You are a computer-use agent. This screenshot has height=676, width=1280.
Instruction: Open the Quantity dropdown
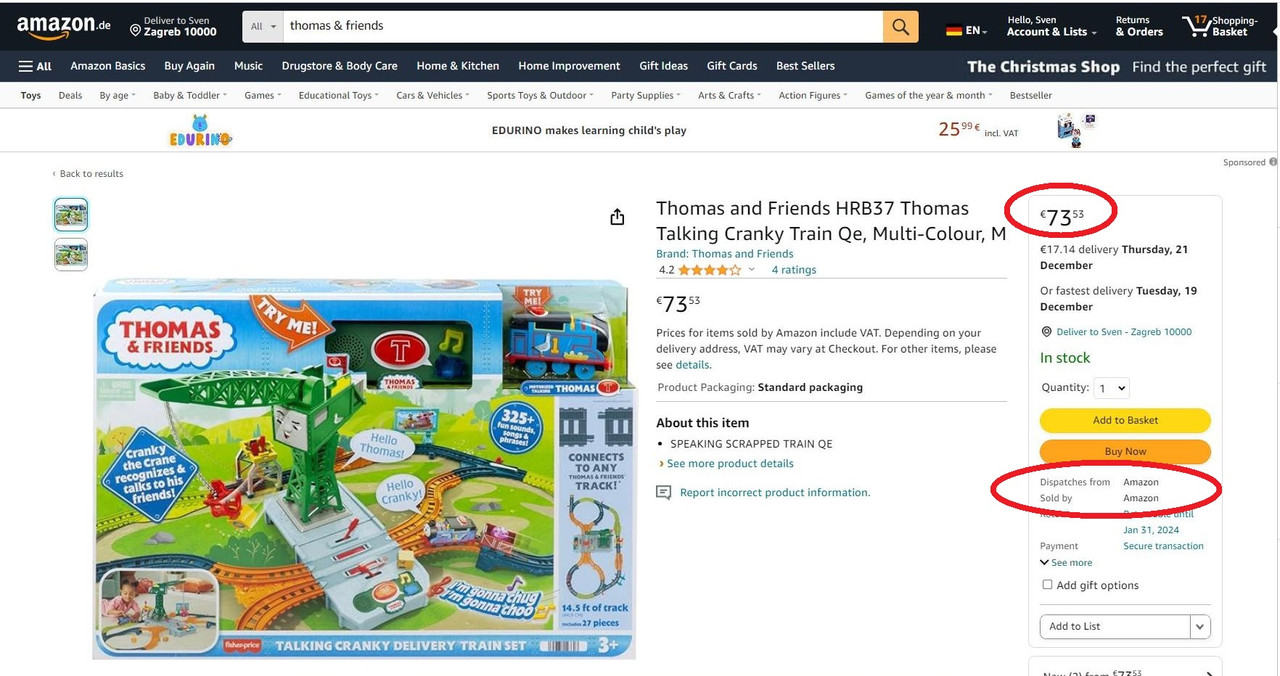click(1112, 388)
